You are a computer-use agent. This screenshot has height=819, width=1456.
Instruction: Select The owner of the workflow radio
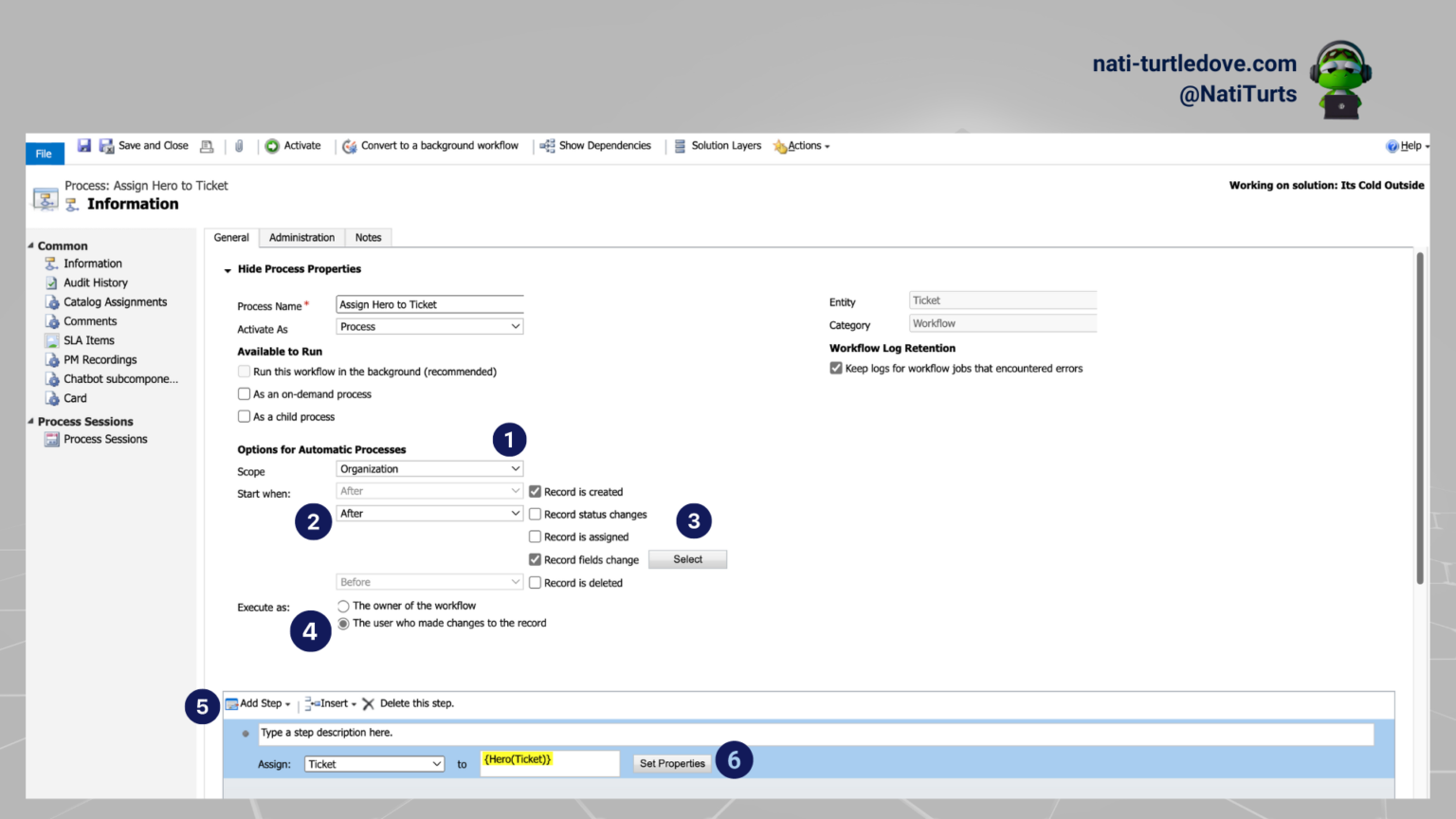click(x=343, y=606)
